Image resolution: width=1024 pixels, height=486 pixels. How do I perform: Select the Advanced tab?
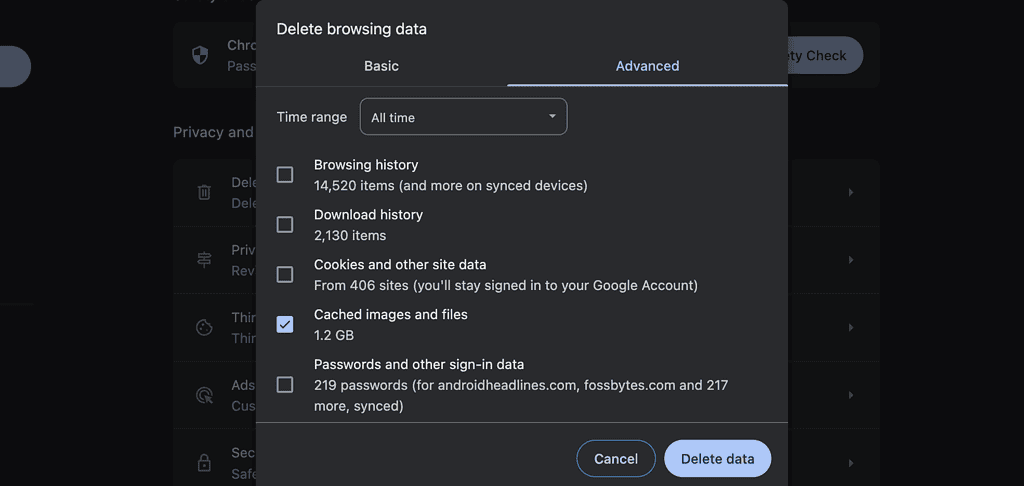click(647, 66)
